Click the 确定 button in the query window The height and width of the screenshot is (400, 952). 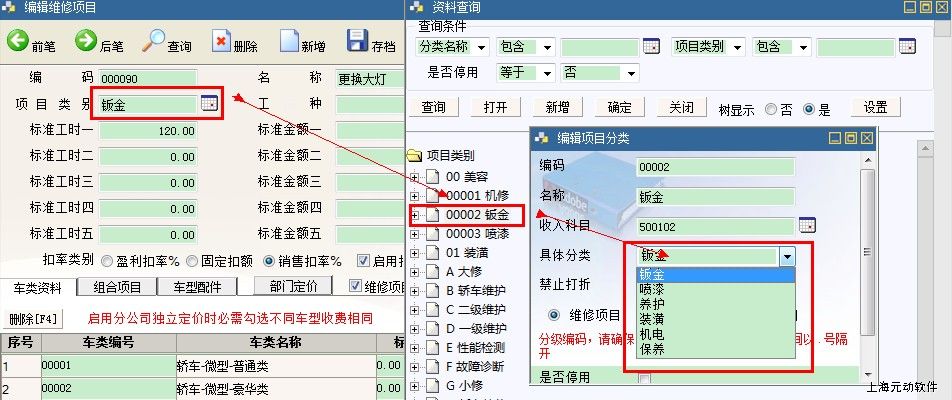[x=620, y=108]
